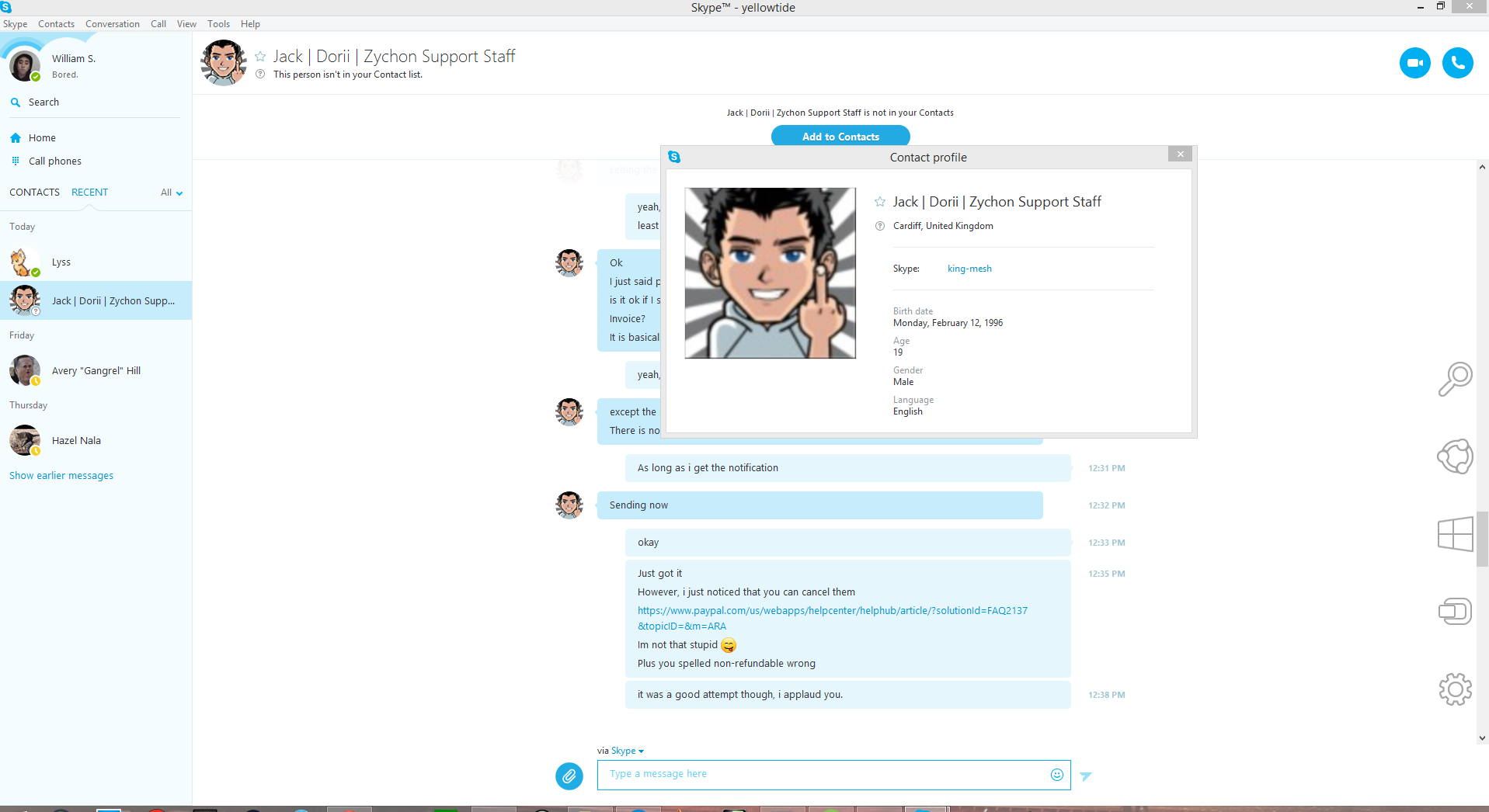Toggle favorite star in Contact profile
The width and height of the screenshot is (1489, 812).
(x=880, y=202)
